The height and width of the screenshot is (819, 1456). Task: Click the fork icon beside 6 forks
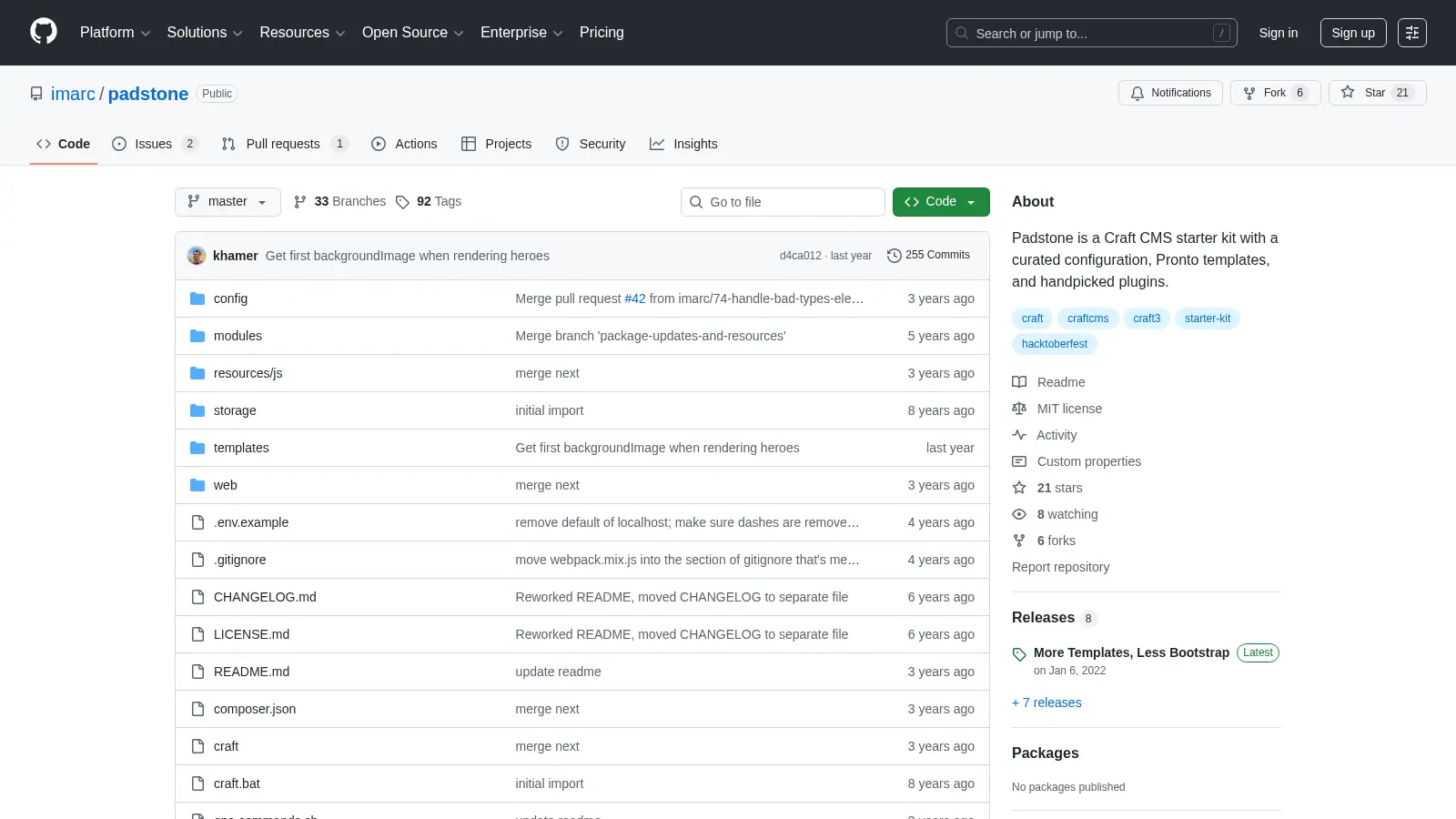(x=1019, y=541)
